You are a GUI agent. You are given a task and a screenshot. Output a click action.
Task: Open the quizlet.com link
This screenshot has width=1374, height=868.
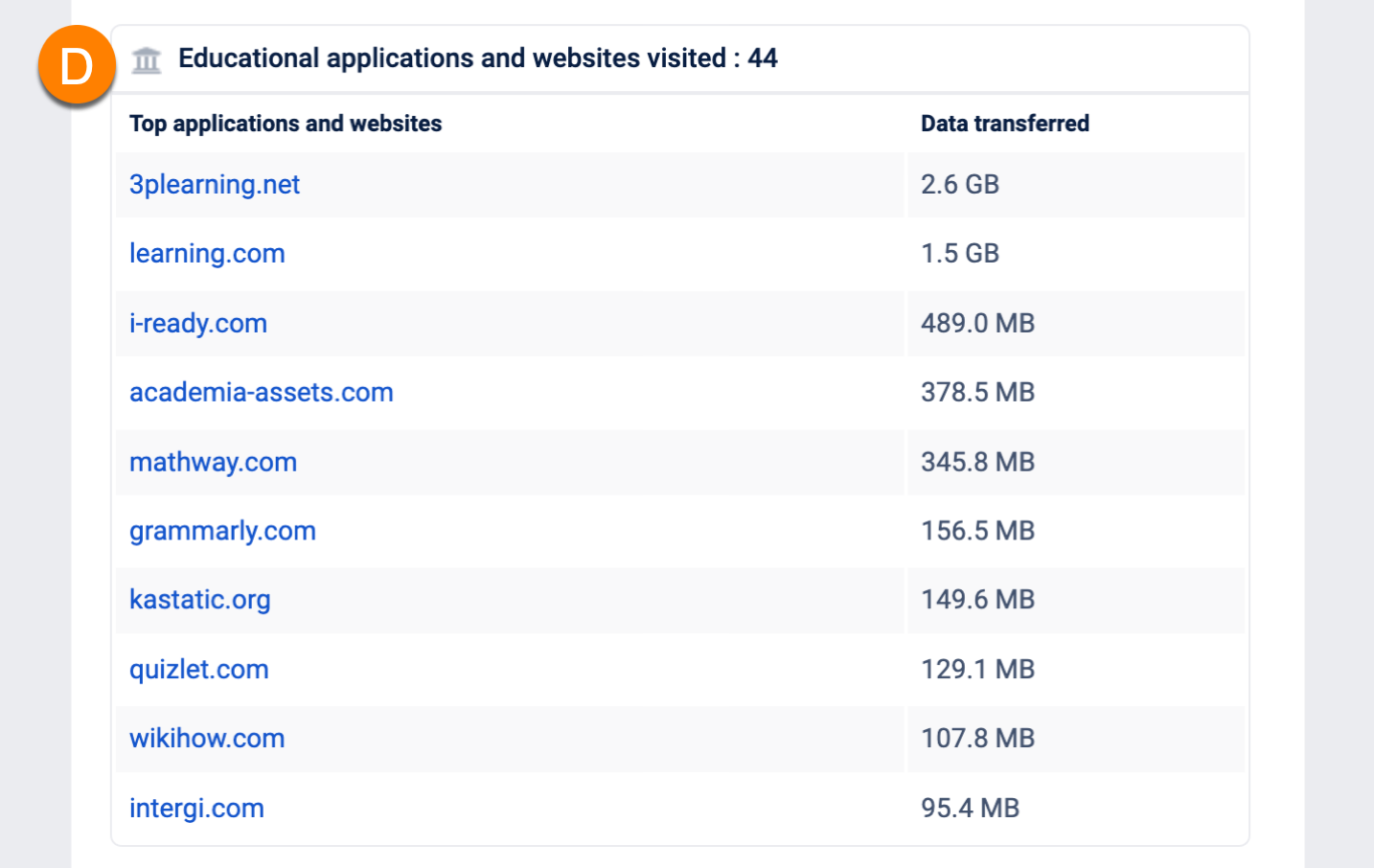point(199,670)
